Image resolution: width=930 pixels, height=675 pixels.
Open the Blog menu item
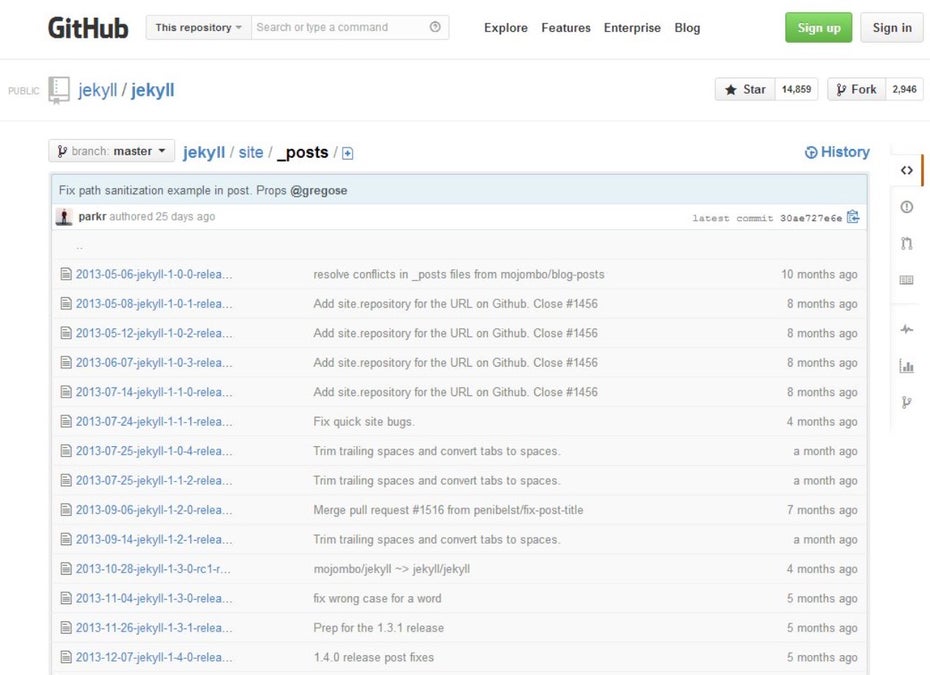point(687,28)
